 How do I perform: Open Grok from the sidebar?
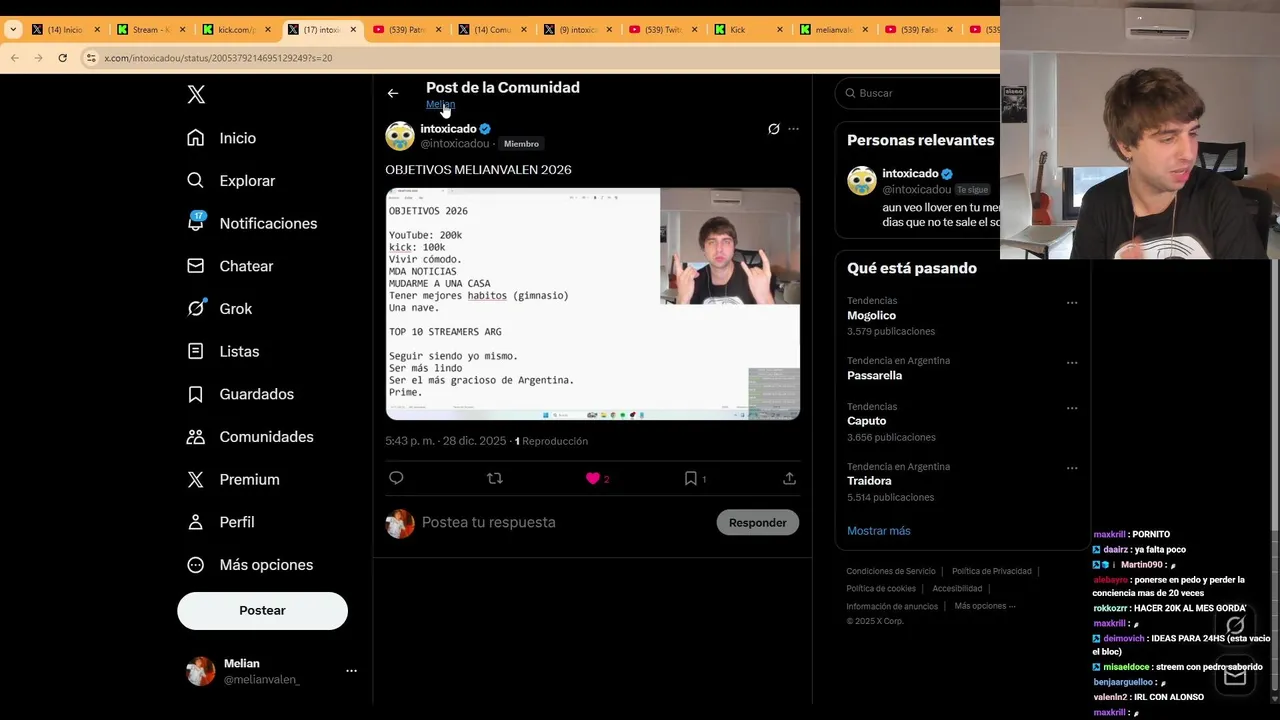point(220,309)
